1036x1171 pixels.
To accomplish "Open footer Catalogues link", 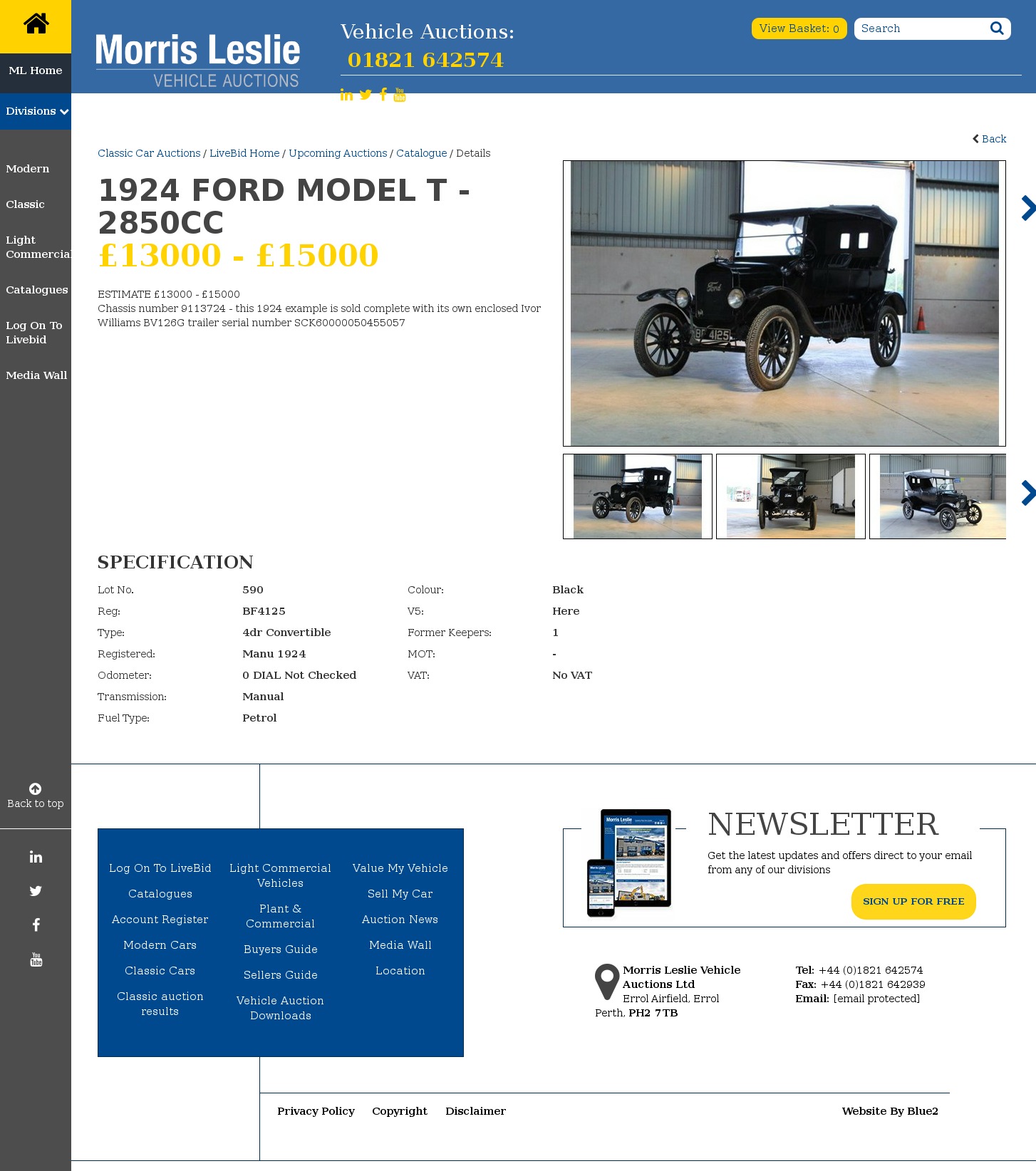I will tap(160, 894).
